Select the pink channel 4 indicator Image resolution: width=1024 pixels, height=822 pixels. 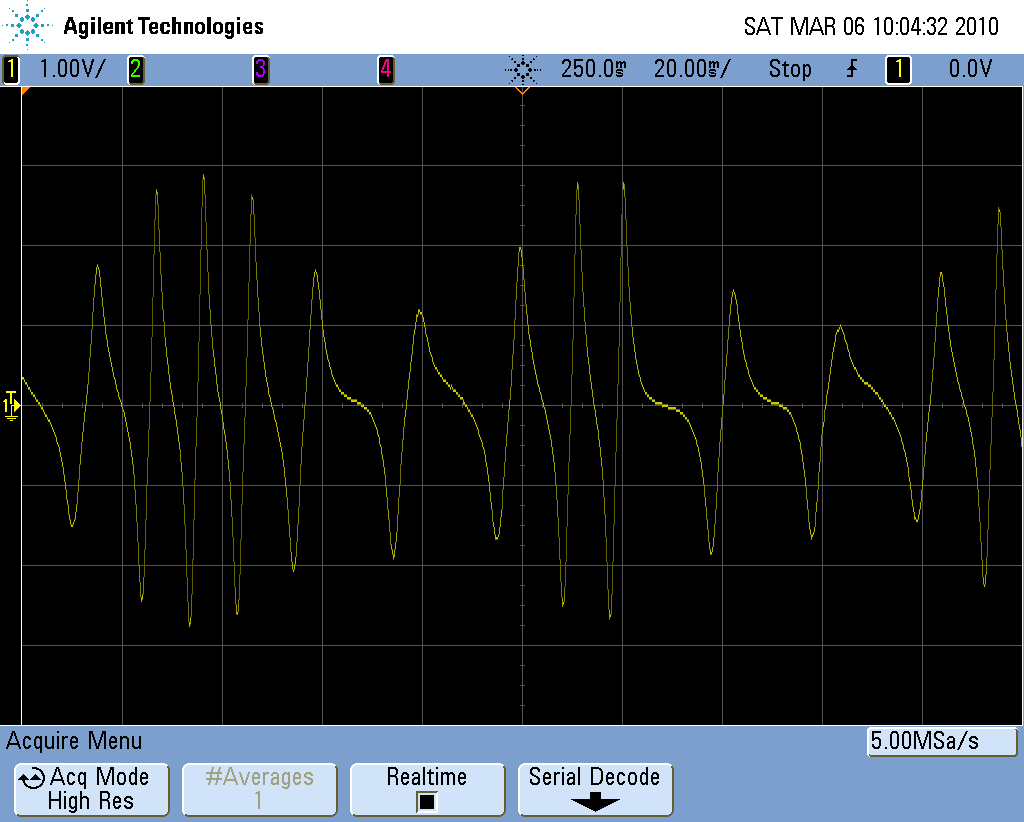[385, 69]
